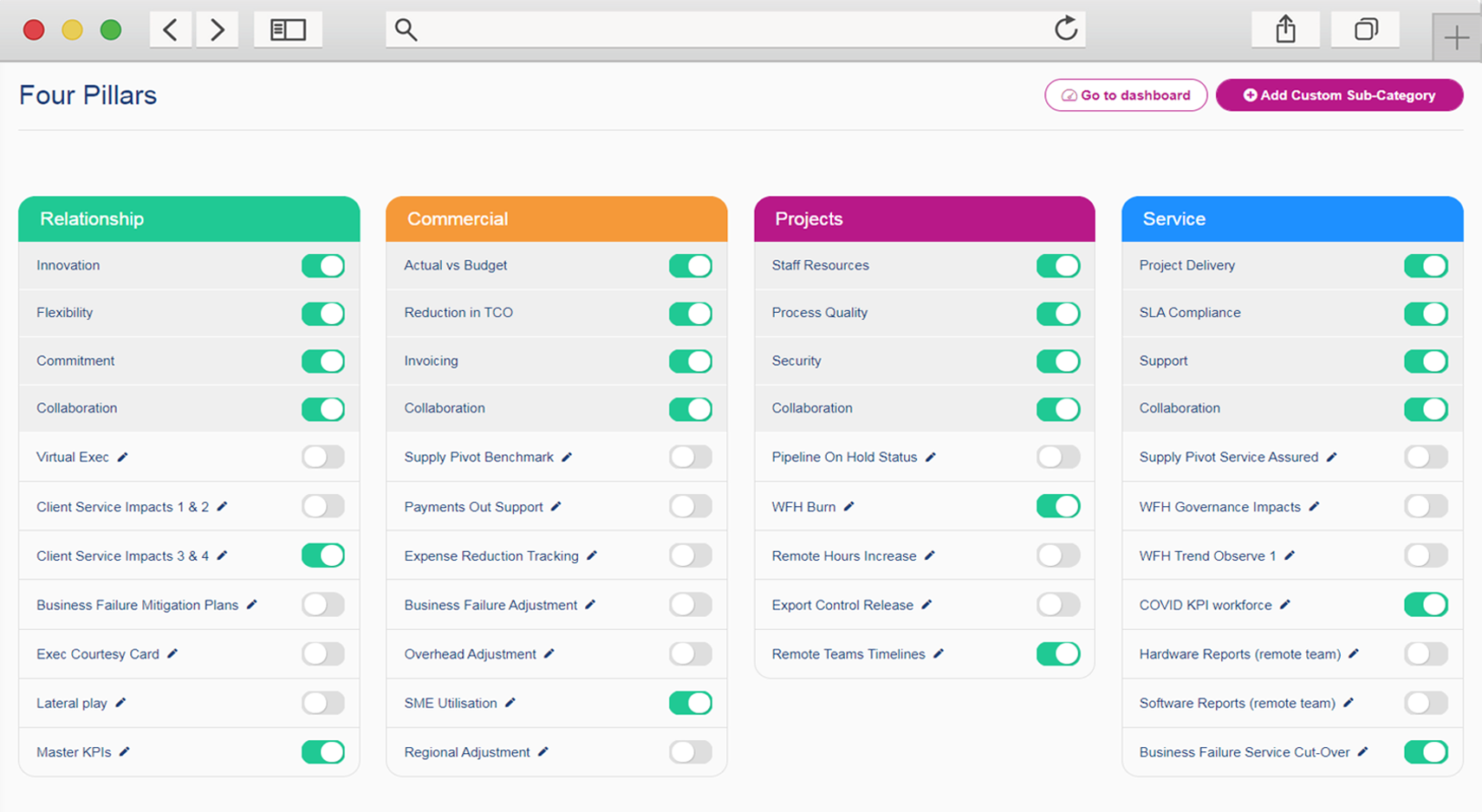Select Commitment row text

75,361
